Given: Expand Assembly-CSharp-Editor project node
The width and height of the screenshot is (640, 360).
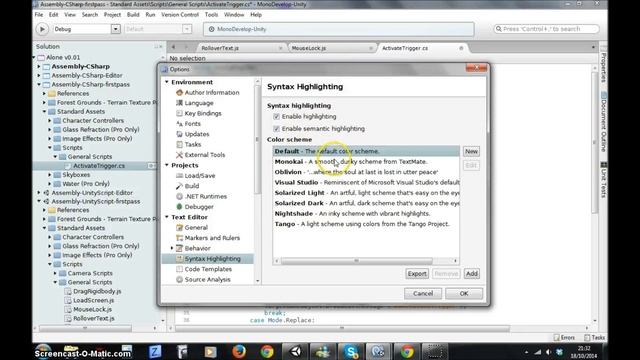Looking at the screenshot, I should 39,76.
